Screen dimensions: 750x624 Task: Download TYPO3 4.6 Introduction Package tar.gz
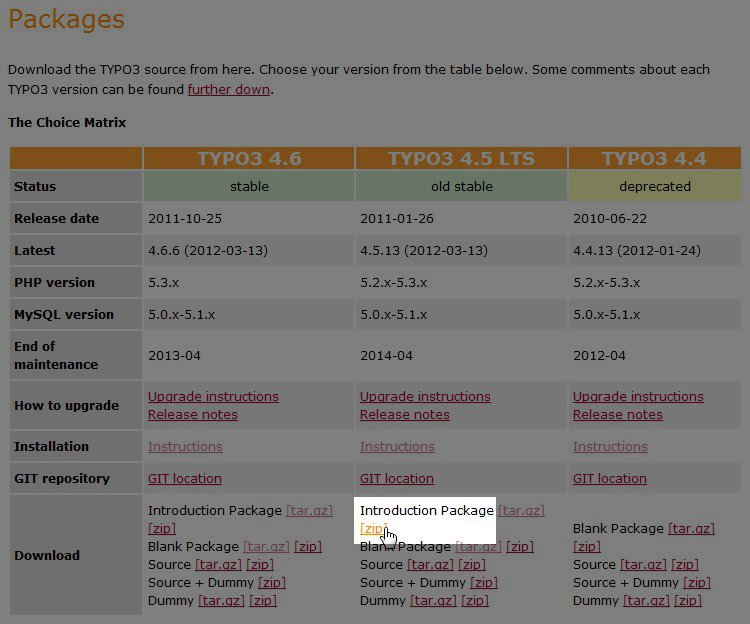coord(309,511)
